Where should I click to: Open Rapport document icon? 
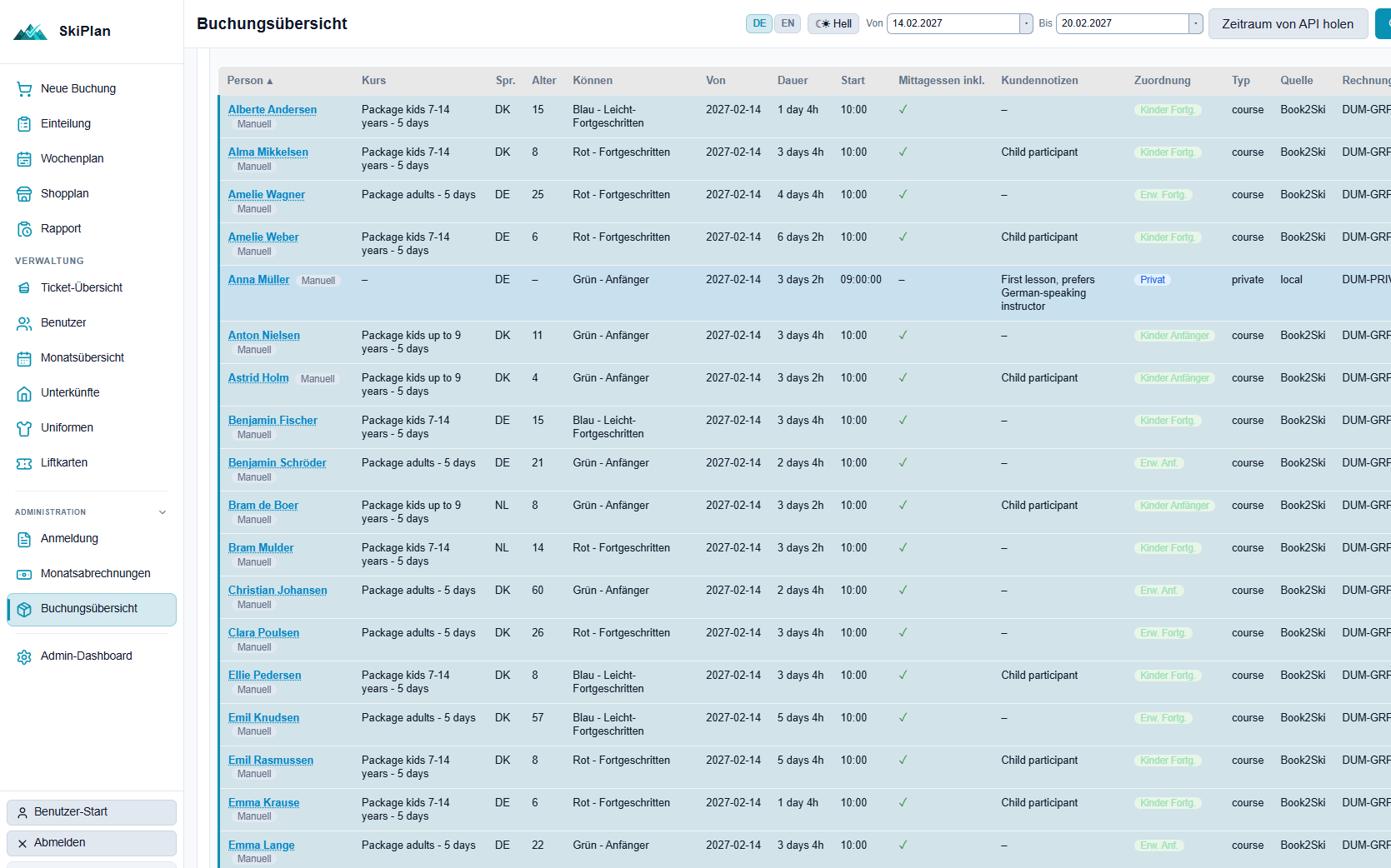pos(24,229)
